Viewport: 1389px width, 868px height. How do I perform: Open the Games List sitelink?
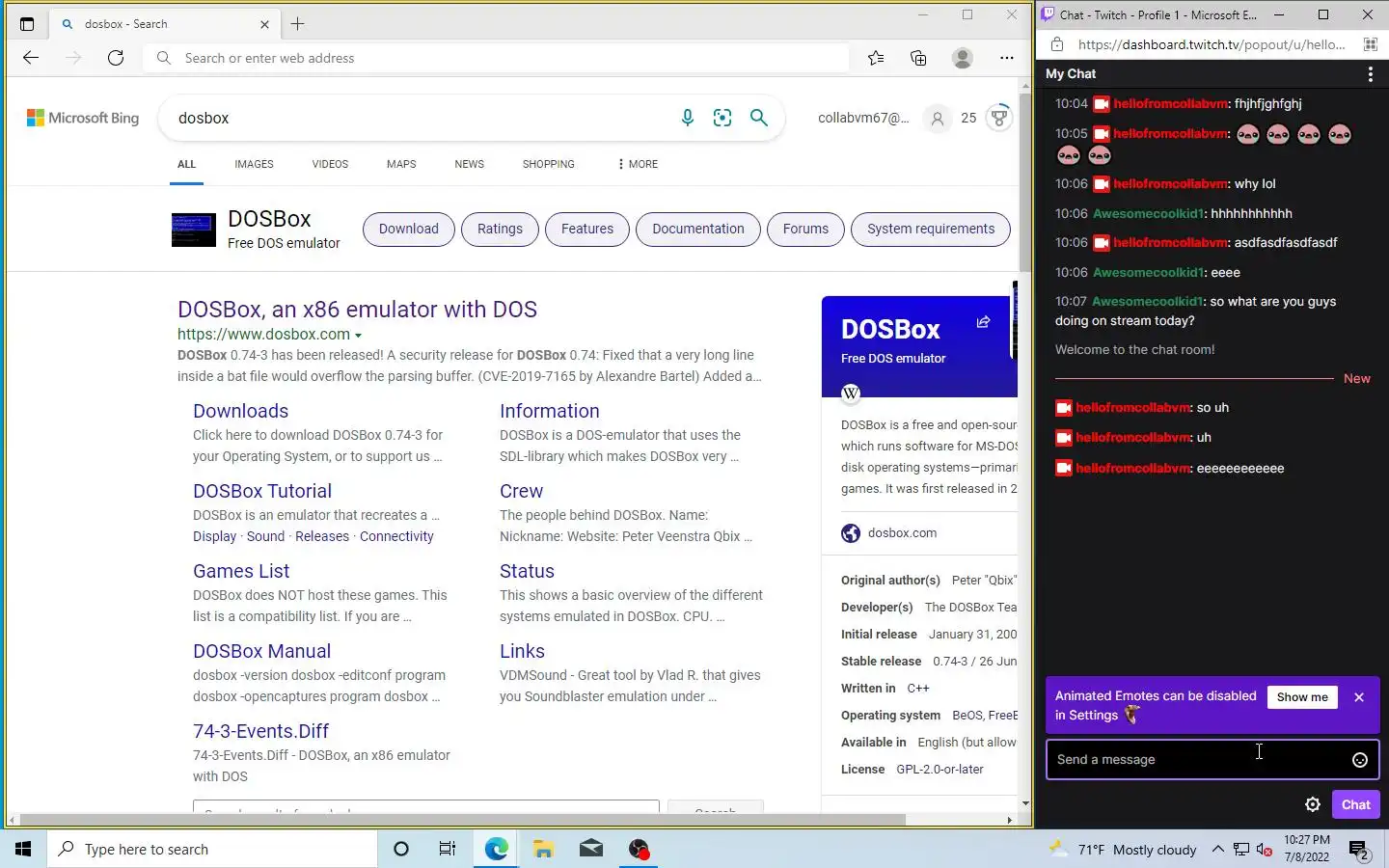coord(241,571)
